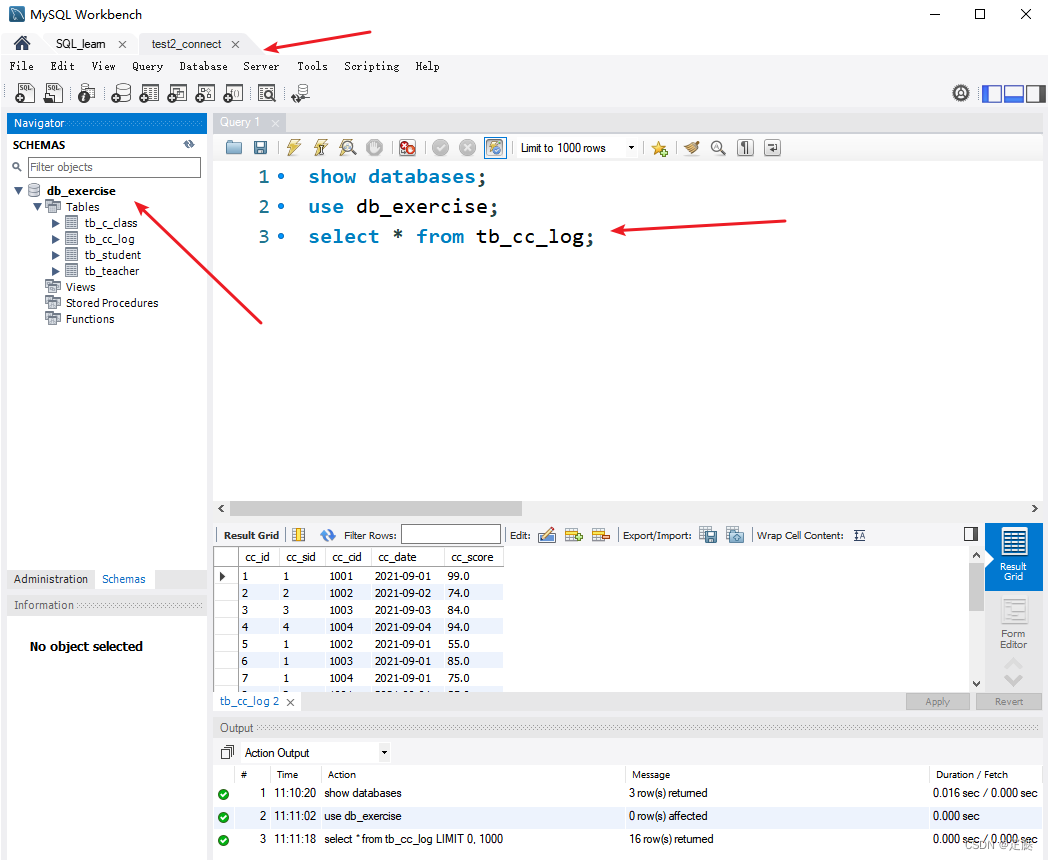Expand the tb_student table

56,255
